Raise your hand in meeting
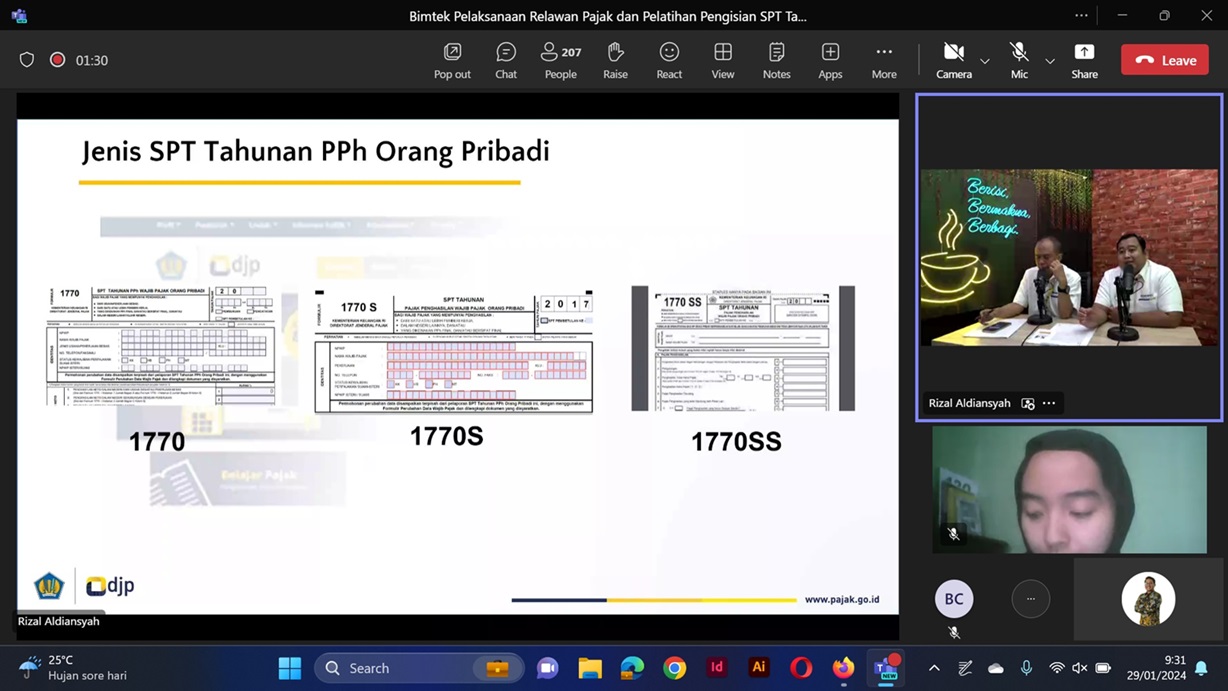The image size is (1228, 691). (x=615, y=60)
